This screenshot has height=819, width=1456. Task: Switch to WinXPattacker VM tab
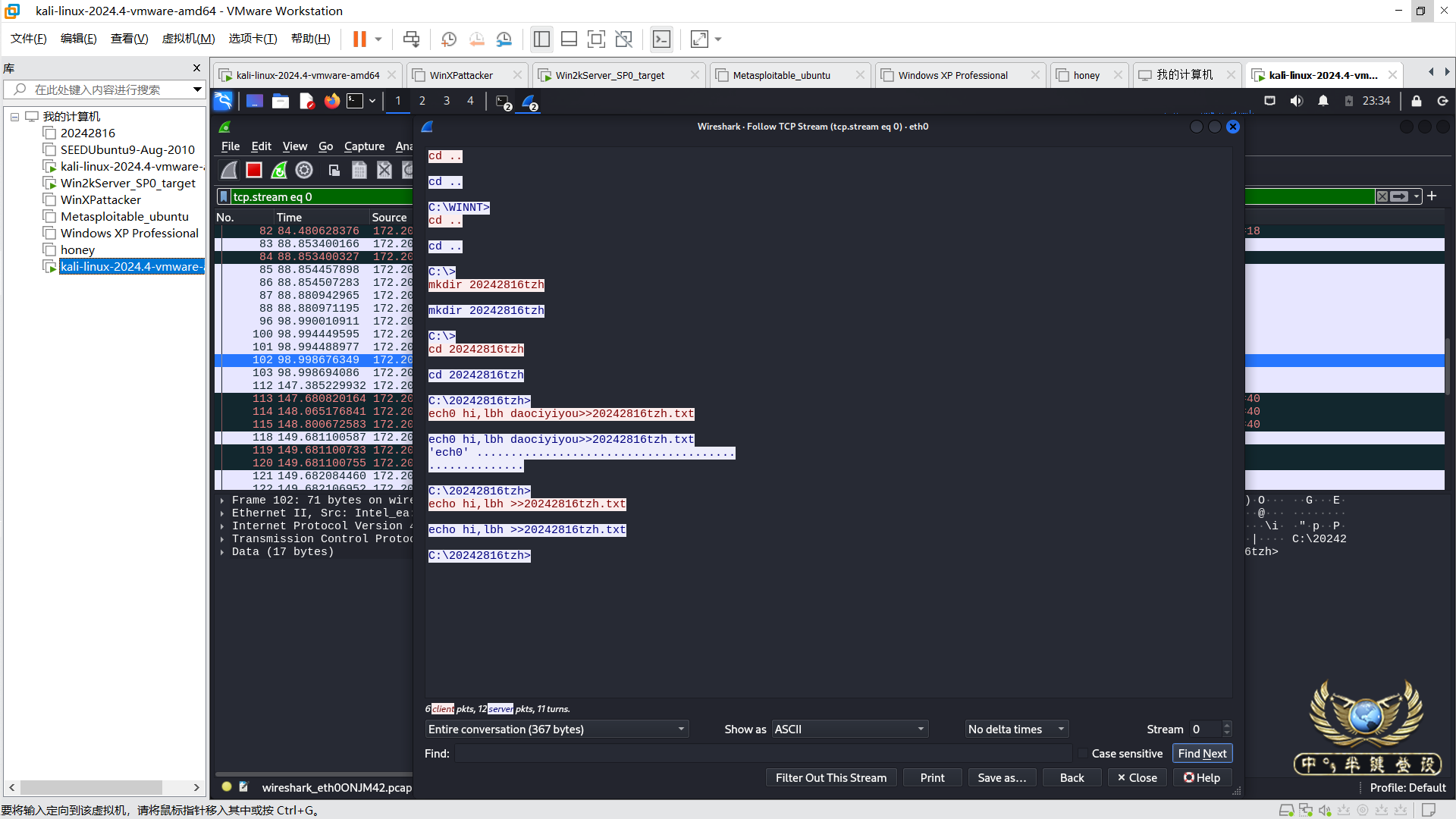tap(461, 75)
